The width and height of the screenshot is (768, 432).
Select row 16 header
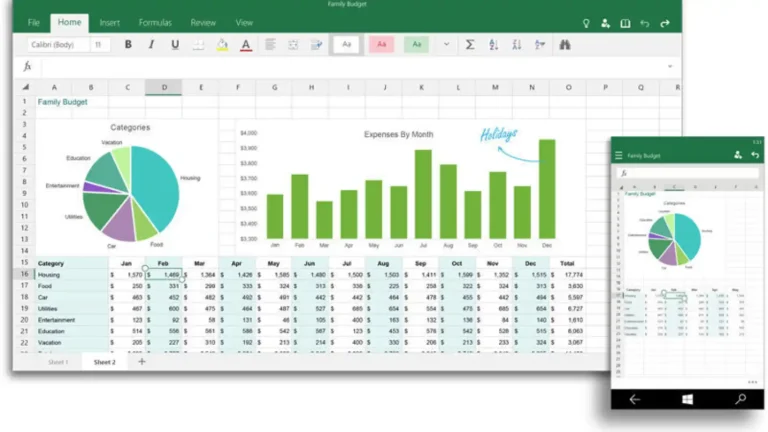pos(24,274)
